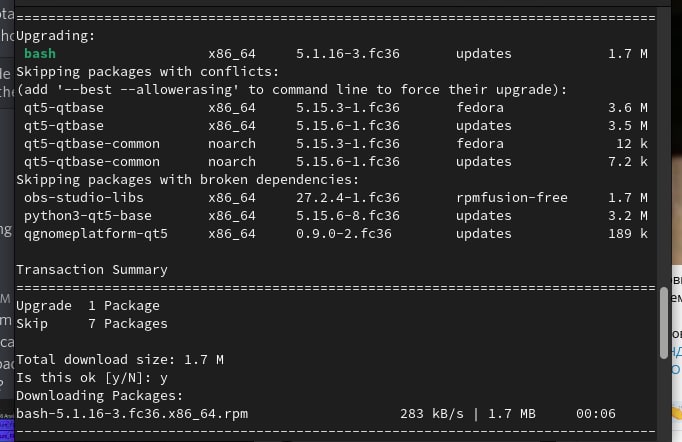682x442 pixels.
Task: Click the python3-qt5-base package name
Action: point(88,216)
